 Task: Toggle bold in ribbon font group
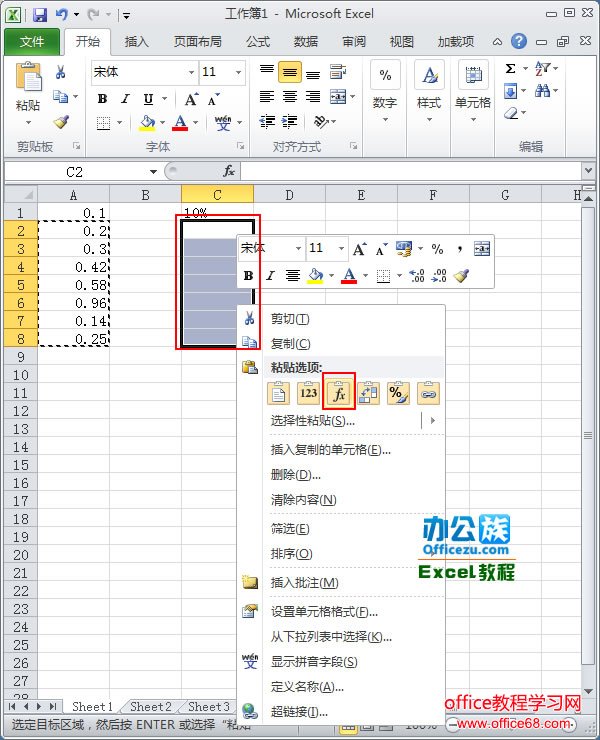click(102, 99)
